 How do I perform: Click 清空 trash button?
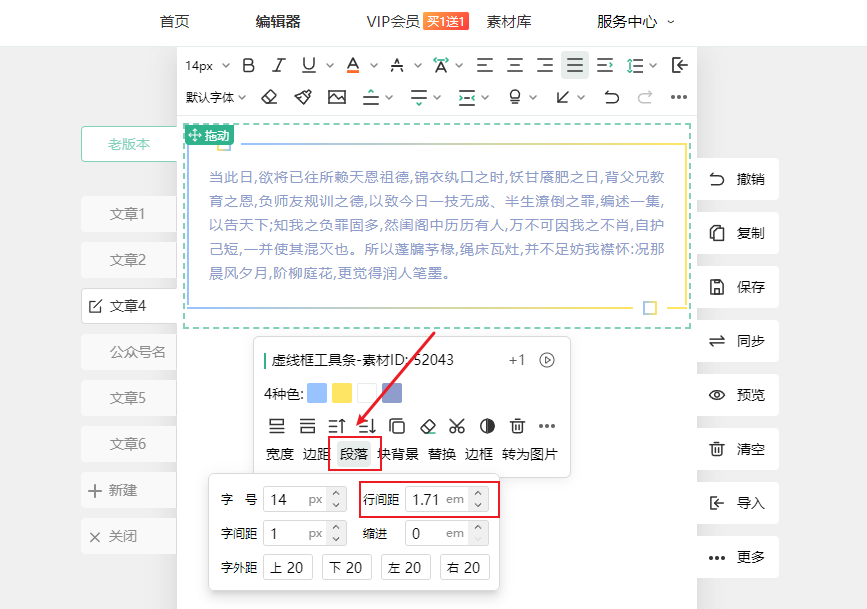[x=738, y=449]
